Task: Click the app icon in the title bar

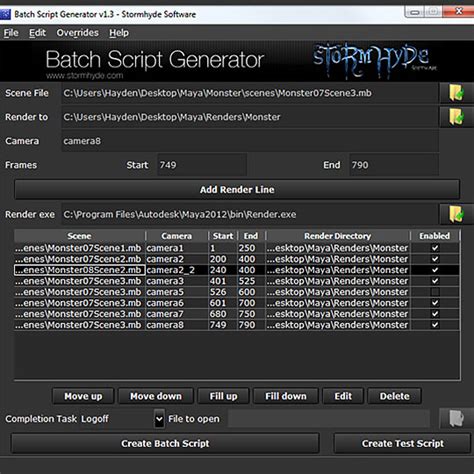Action: tap(5, 14)
